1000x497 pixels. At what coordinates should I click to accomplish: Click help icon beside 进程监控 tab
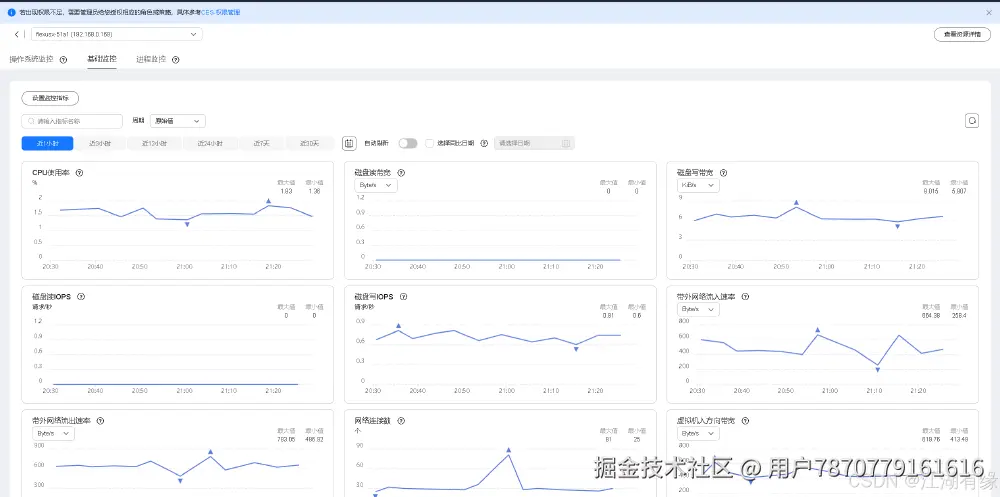175,59
